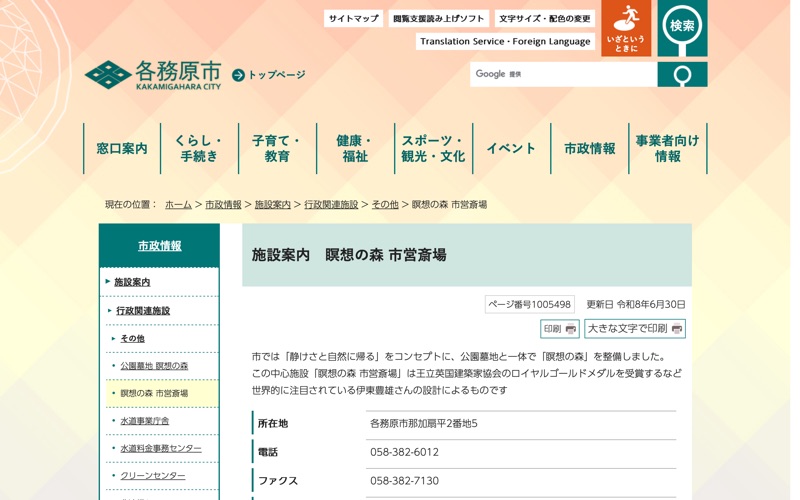Focus the Google search input field

click(x=563, y=74)
